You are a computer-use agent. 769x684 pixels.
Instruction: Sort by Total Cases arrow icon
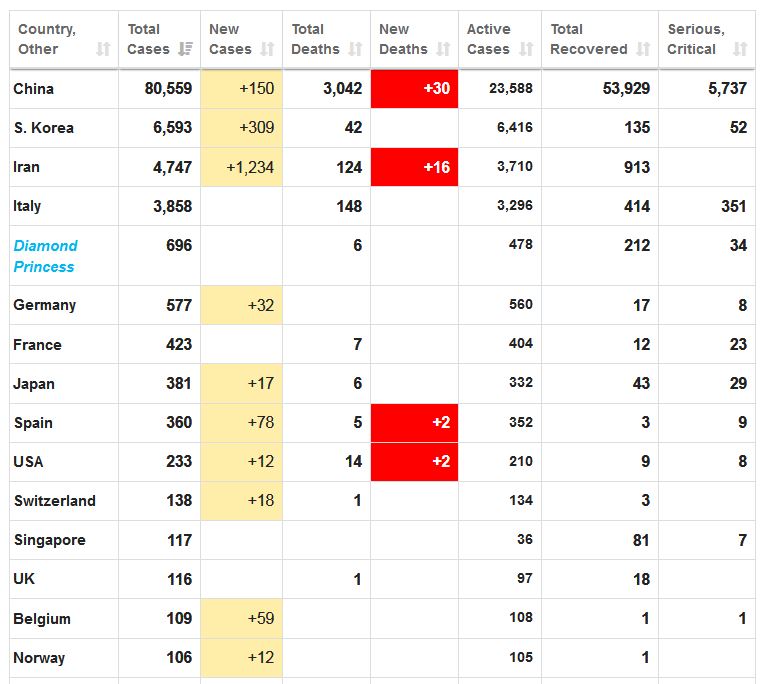[x=185, y=49]
